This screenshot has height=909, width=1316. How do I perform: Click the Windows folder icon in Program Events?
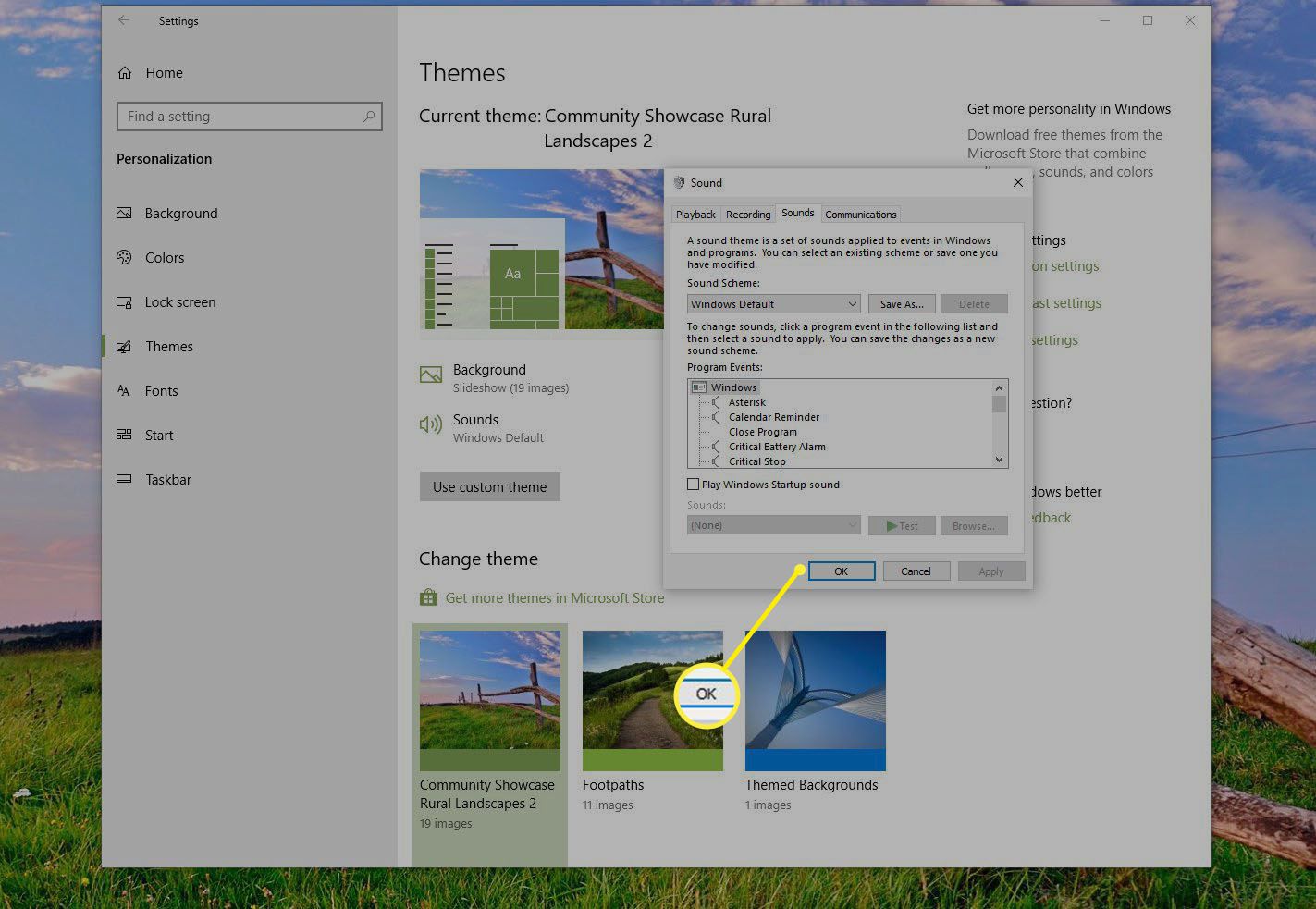(x=699, y=387)
